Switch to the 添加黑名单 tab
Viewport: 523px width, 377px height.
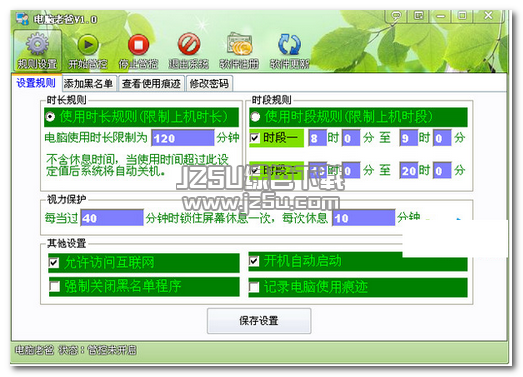click(89, 83)
